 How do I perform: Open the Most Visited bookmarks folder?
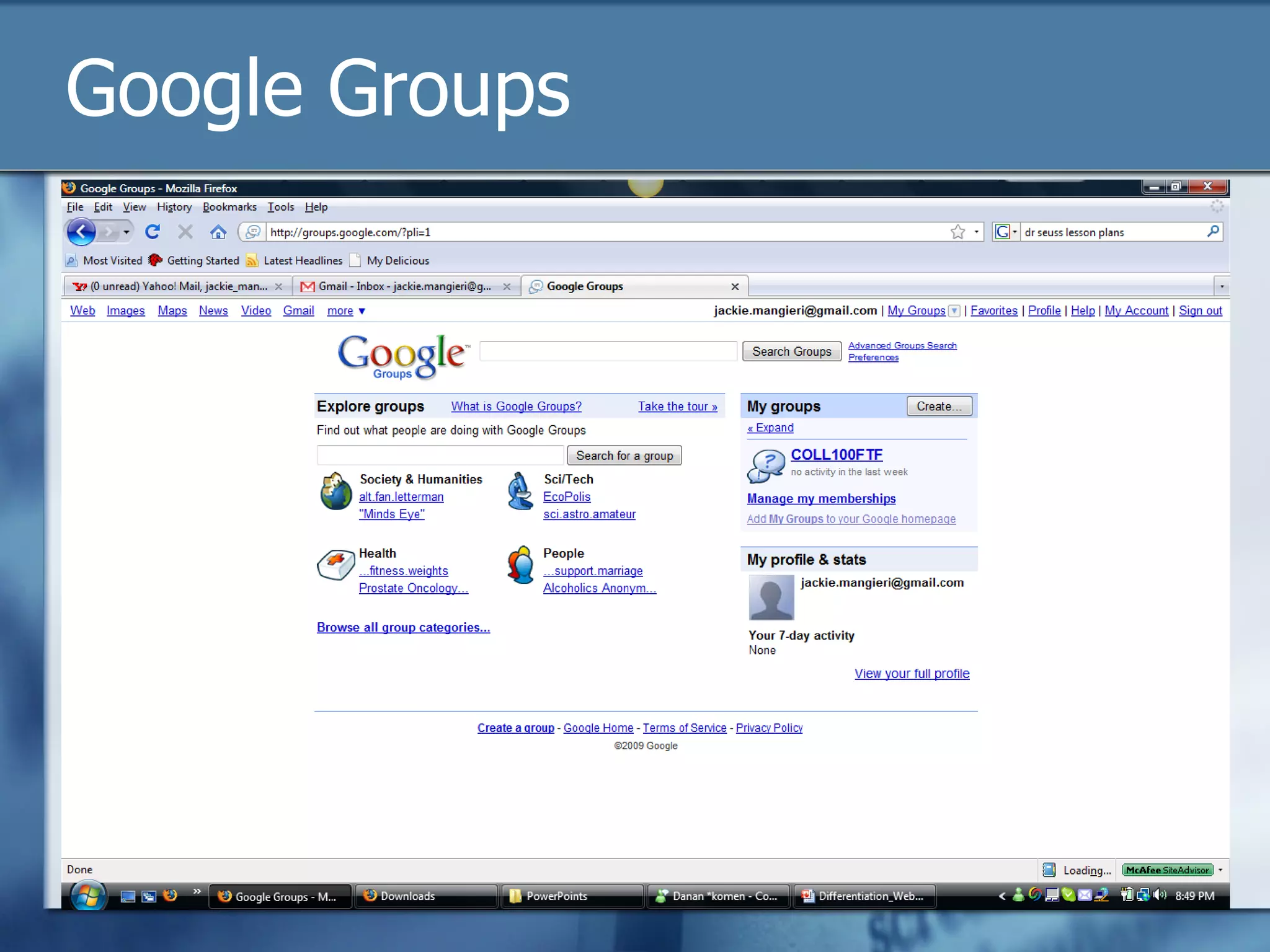pyautogui.click(x=104, y=261)
